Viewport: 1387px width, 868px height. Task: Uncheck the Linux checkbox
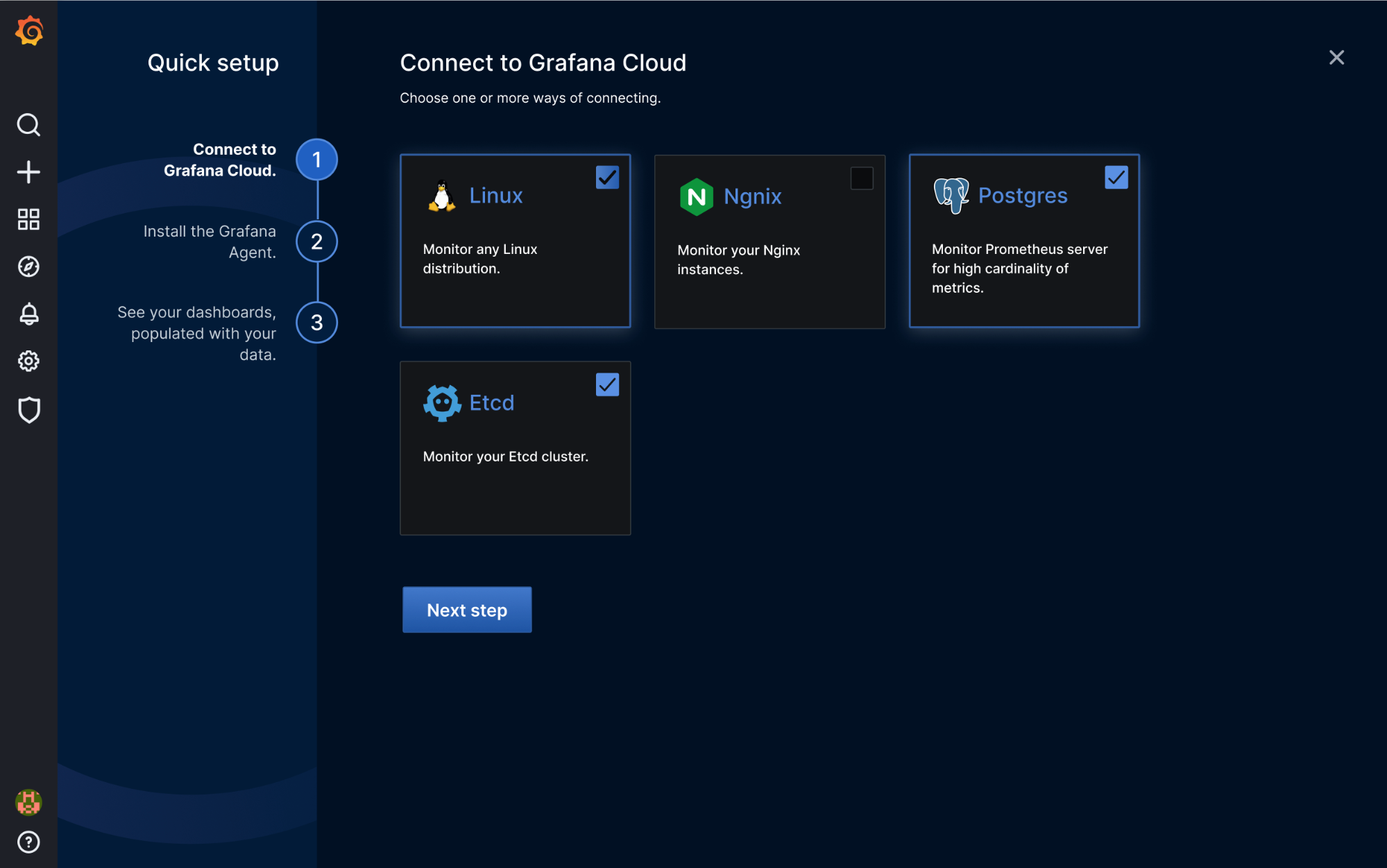(x=607, y=178)
